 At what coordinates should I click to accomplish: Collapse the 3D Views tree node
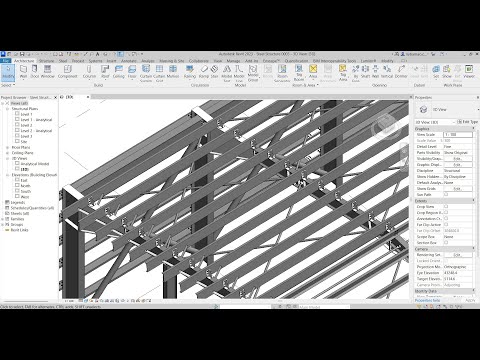(8, 158)
